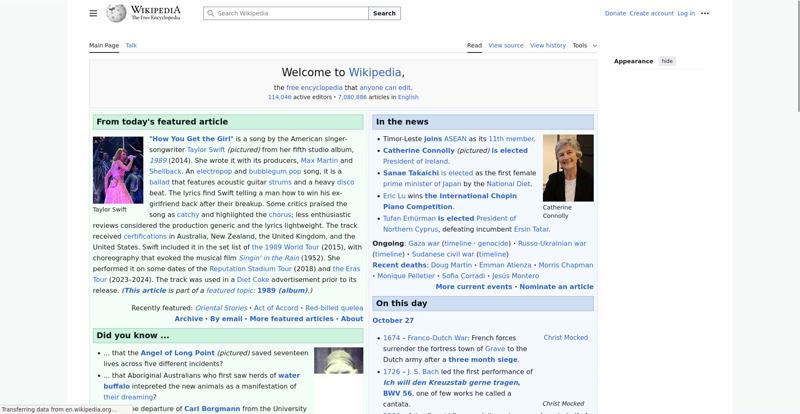
Task: Click the Search button
Action: [x=384, y=14]
